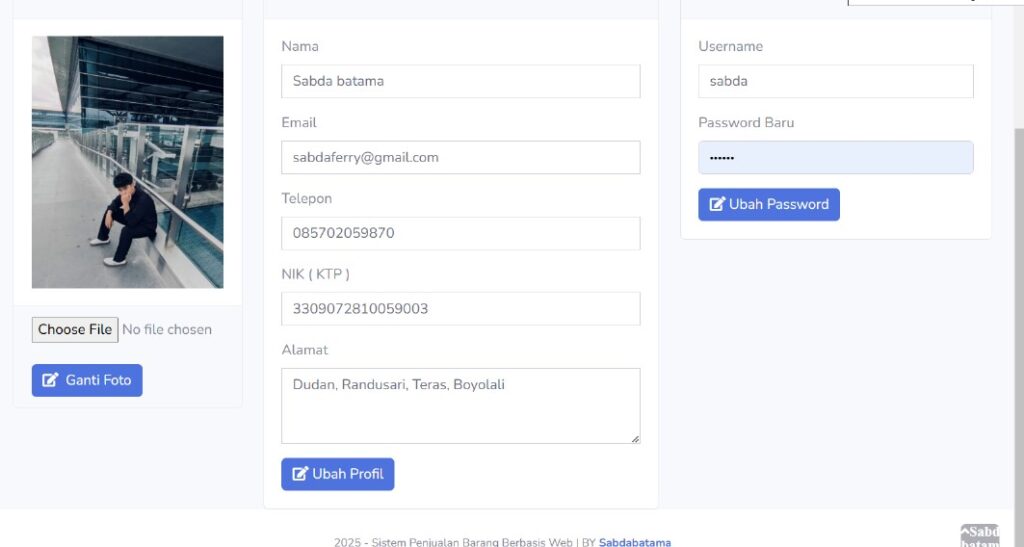This screenshot has width=1024, height=547.
Task: Focus the Email input field
Action: click(460, 157)
